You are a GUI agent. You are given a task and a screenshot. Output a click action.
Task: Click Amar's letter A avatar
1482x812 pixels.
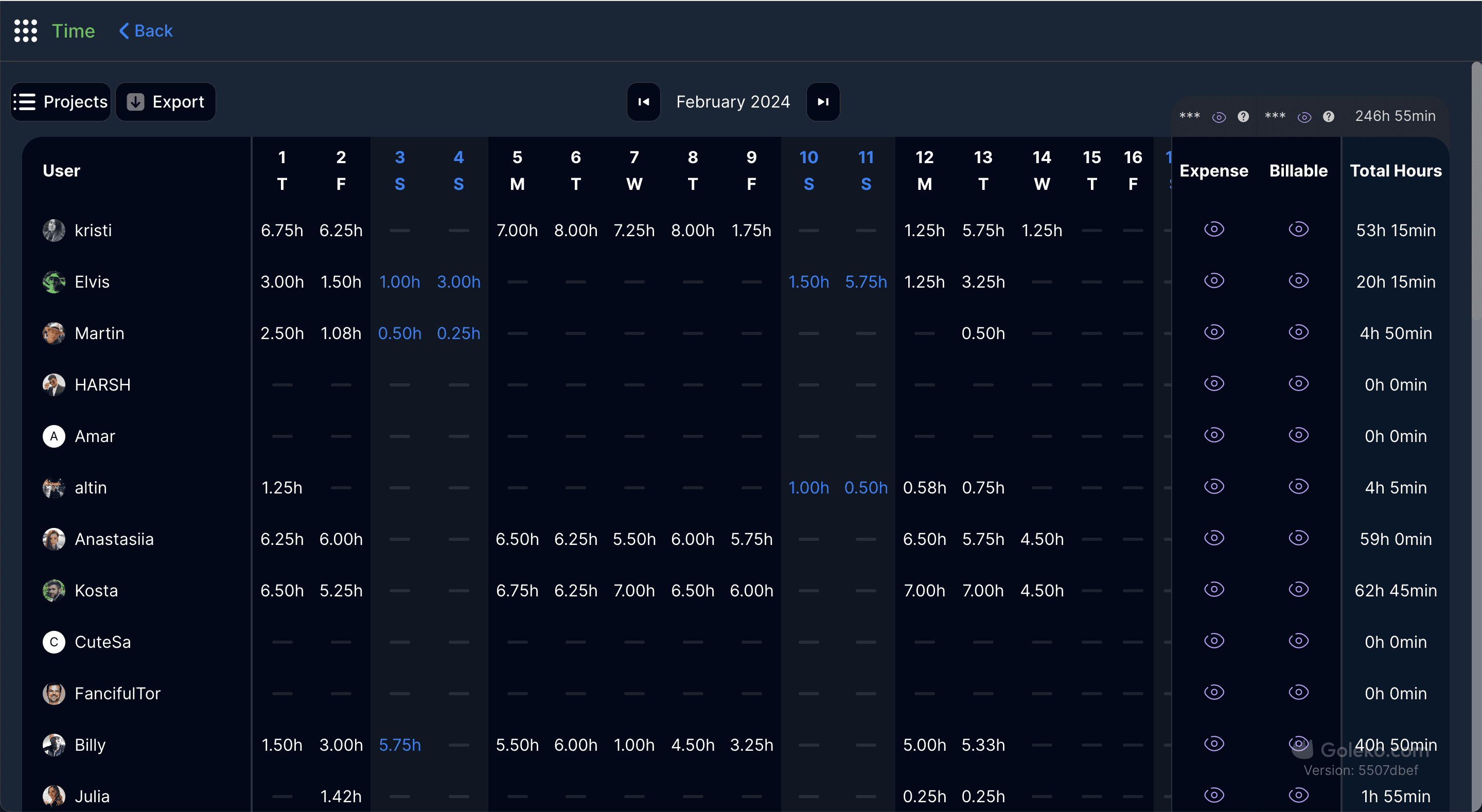click(x=54, y=436)
